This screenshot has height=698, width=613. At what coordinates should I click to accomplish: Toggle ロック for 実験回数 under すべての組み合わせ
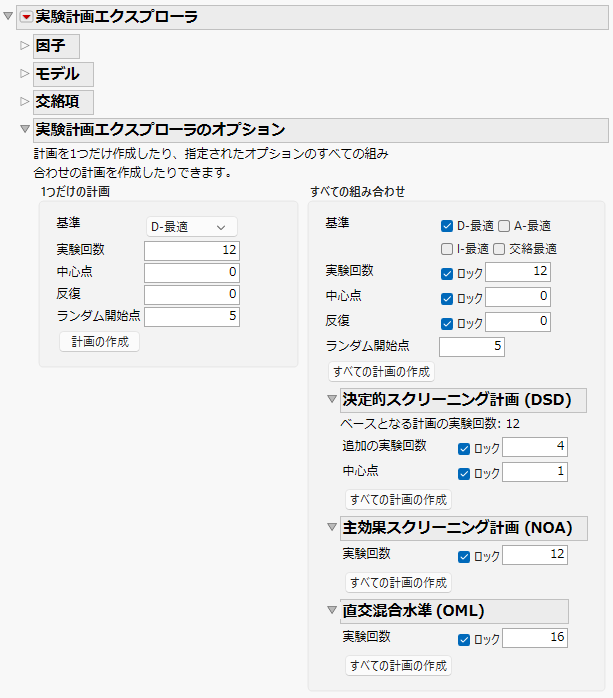(447, 274)
